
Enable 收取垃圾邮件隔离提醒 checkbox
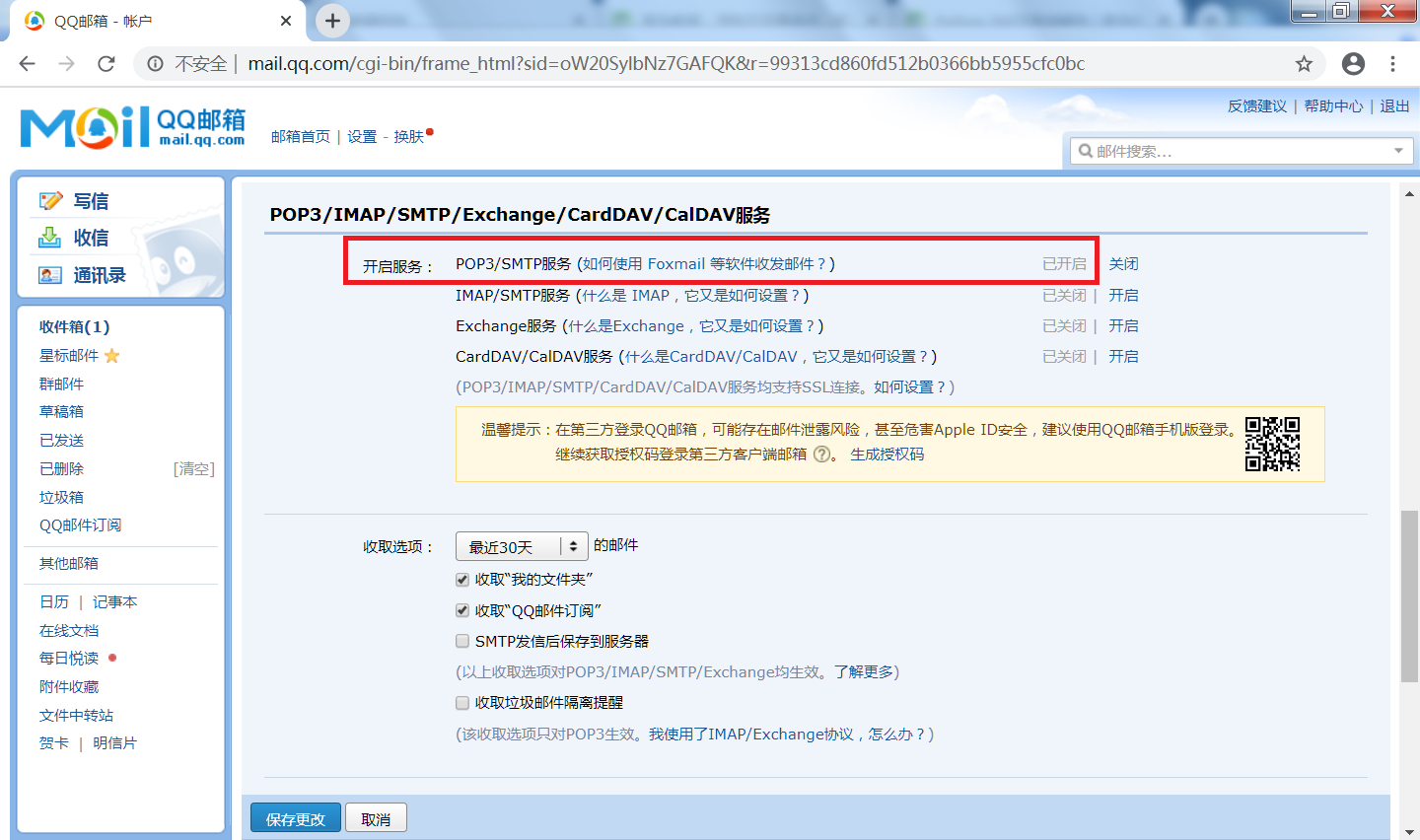462,703
